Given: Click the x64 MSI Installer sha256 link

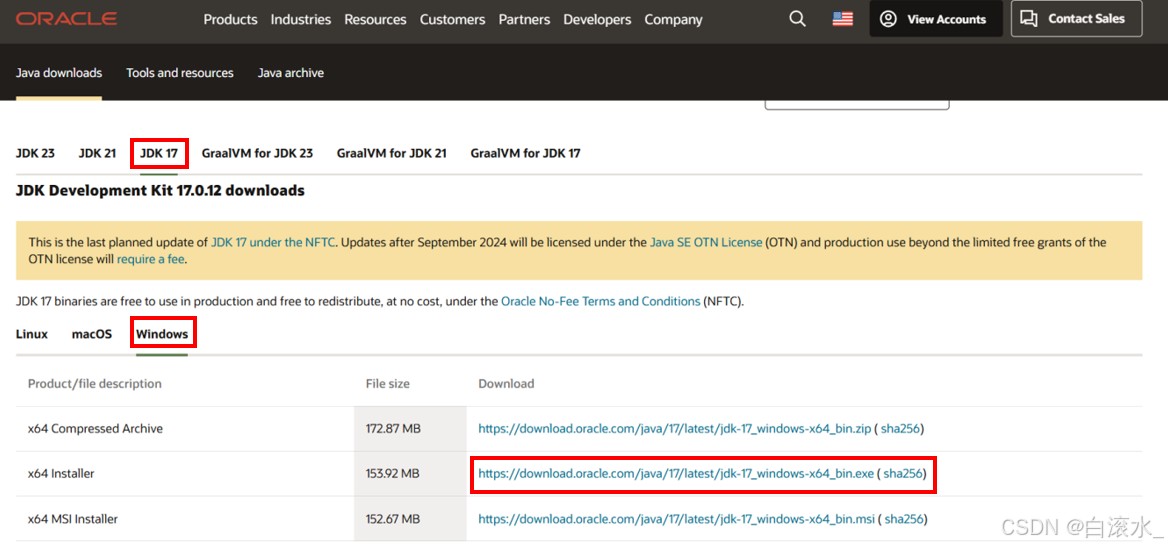Looking at the screenshot, I should (x=903, y=519).
